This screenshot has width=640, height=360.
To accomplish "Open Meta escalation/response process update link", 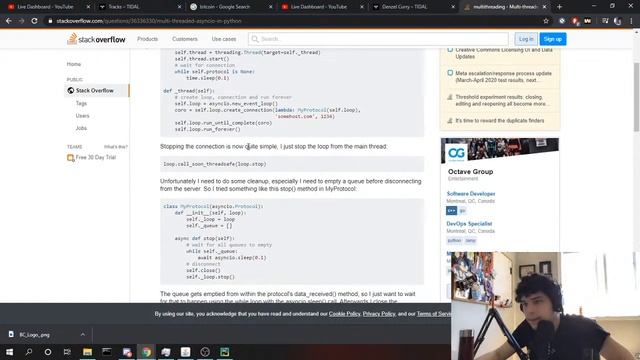I will 503,77.
